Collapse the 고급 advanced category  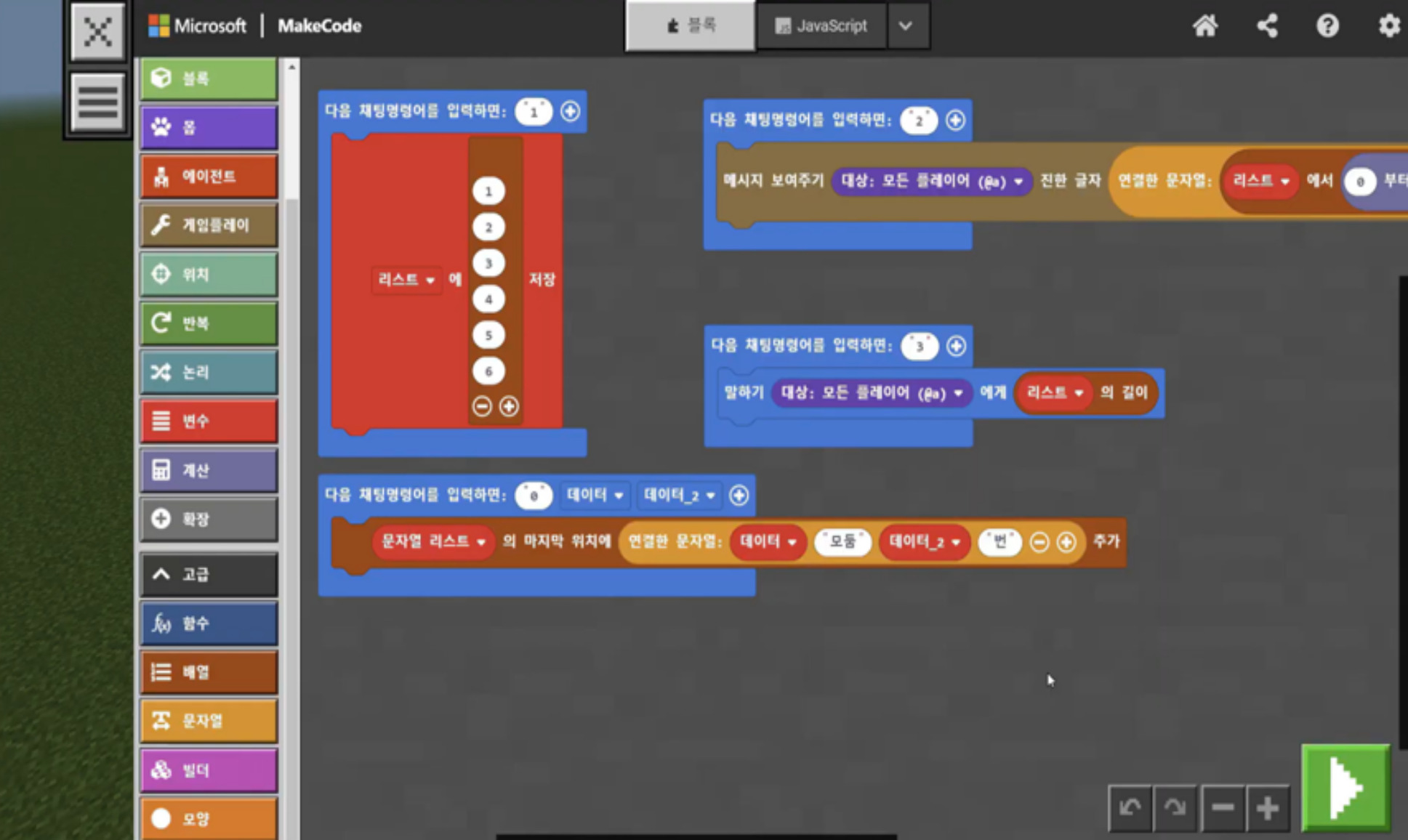coord(209,574)
